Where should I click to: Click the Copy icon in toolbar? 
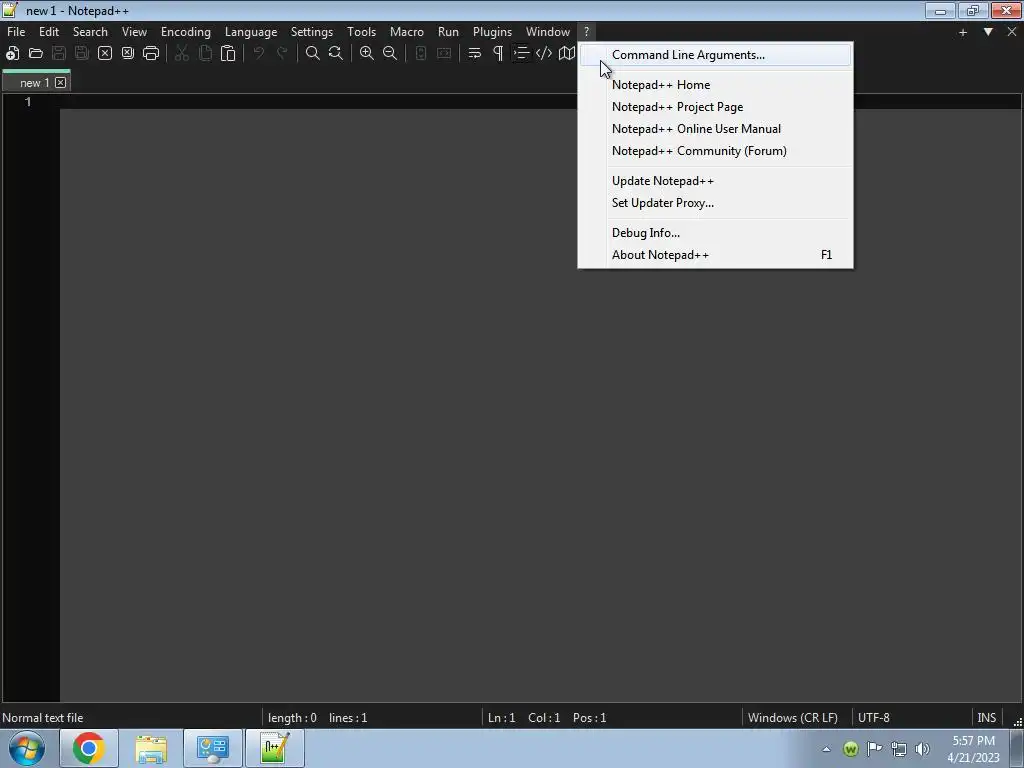pyautogui.click(x=205, y=54)
